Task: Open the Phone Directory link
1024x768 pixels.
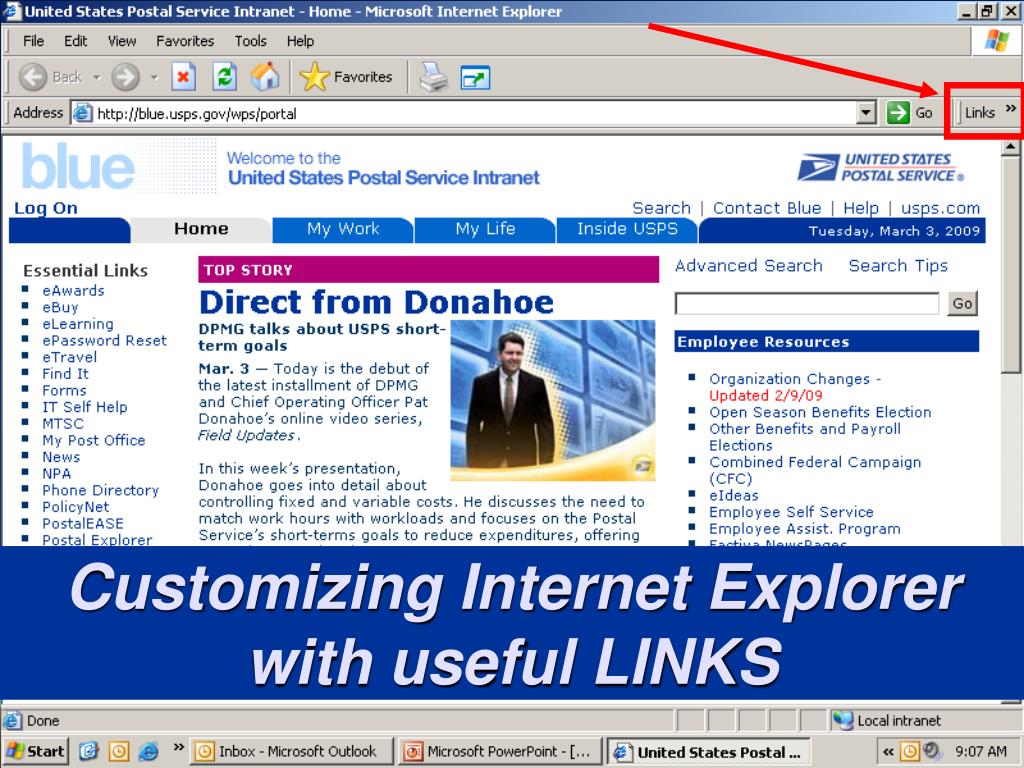Action: pos(101,490)
